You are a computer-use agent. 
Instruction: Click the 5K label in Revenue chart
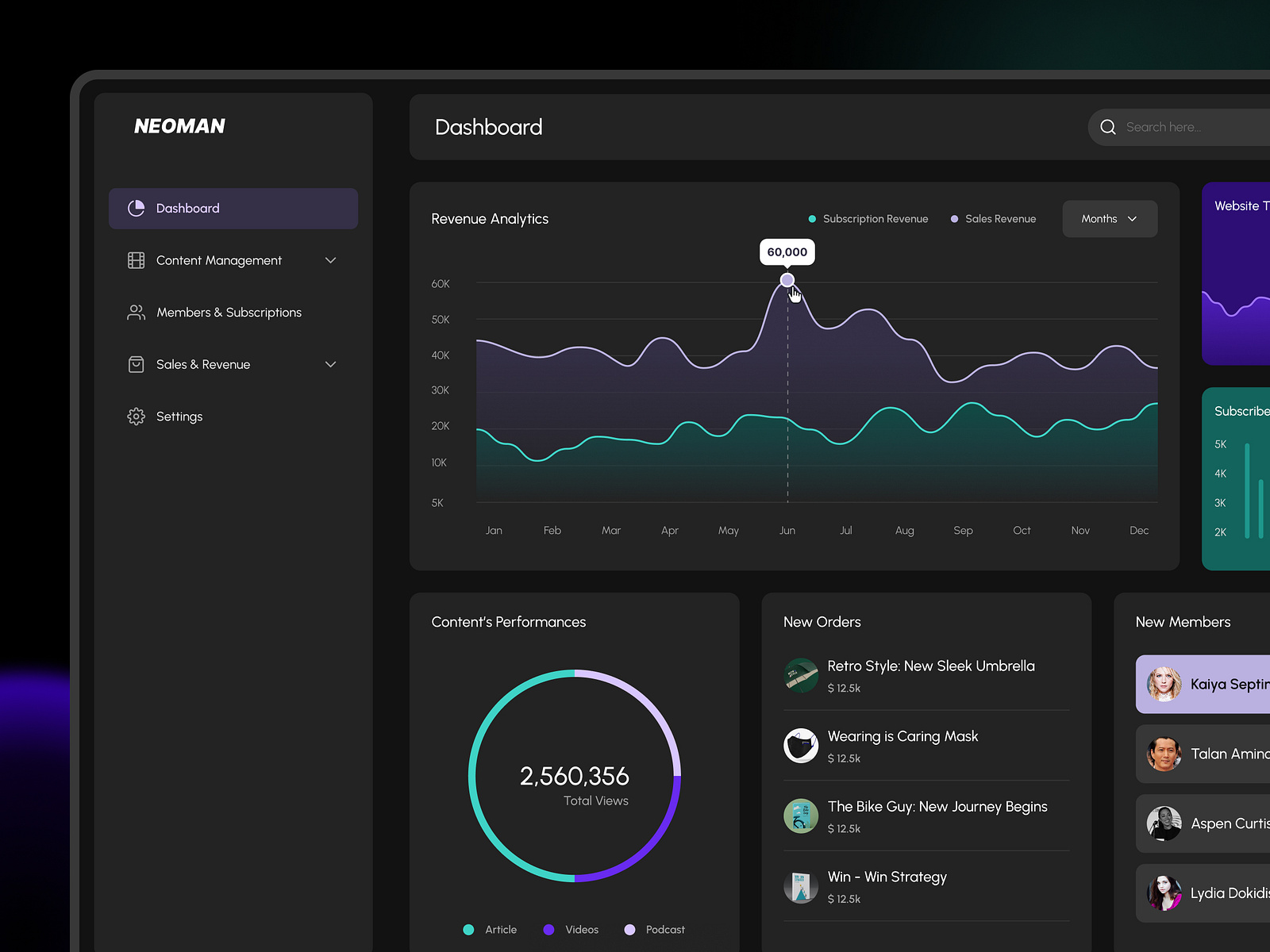coord(437,503)
